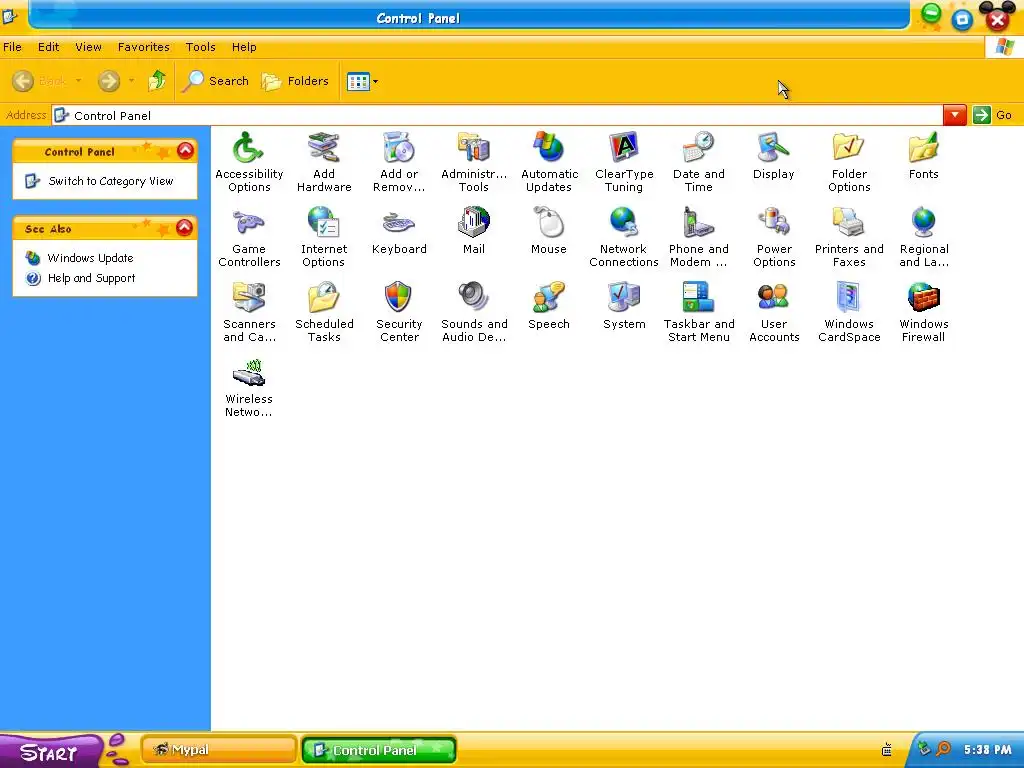Open Internet Options icon

(x=324, y=237)
